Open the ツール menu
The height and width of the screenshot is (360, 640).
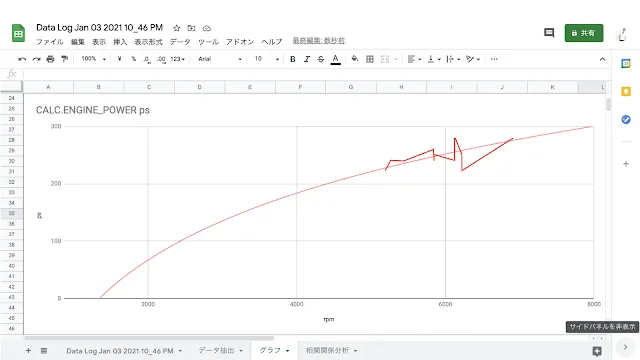(209, 42)
